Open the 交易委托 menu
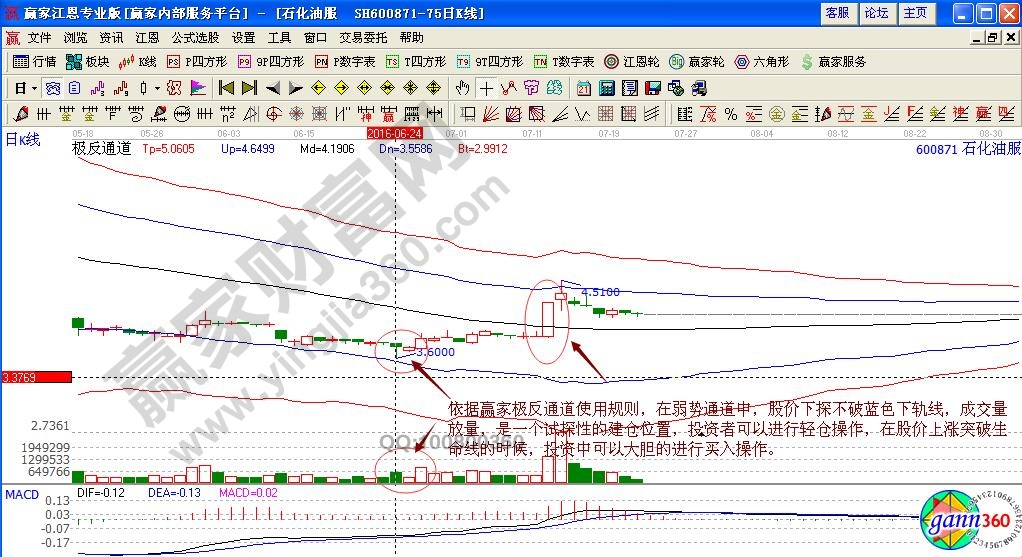Image resolution: width=1022 pixels, height=557 pixels. pos(361,38)
